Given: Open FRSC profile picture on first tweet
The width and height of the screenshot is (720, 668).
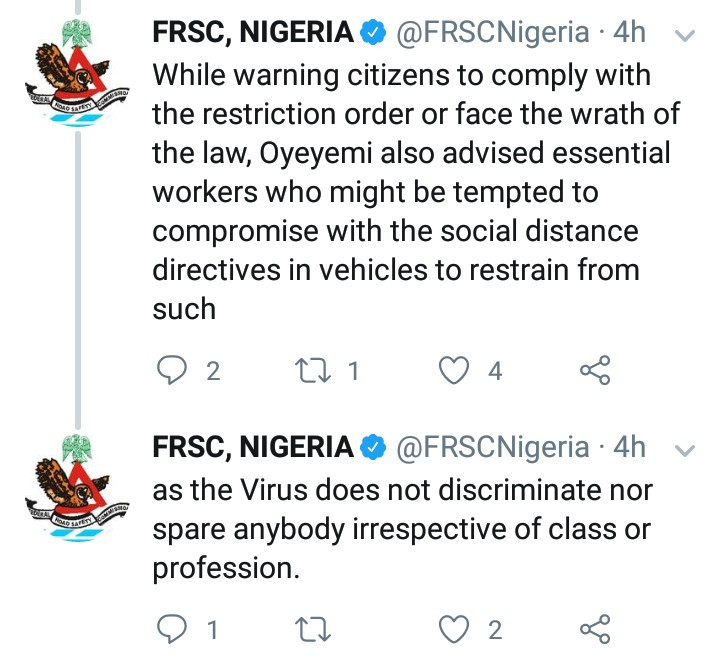Looking at the screenshot, I should pos(77,72).
